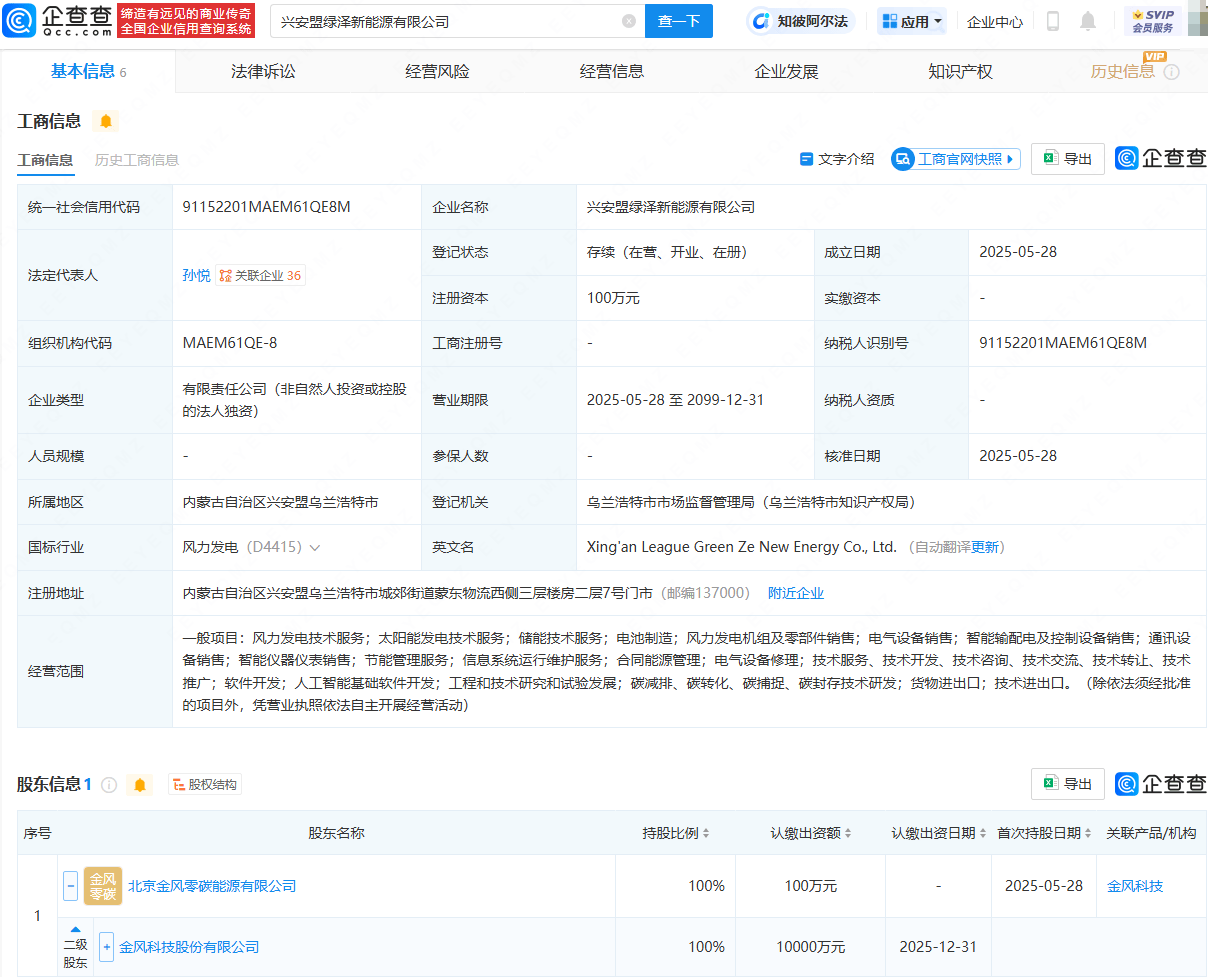Open 关联企业 36 badge beside 孙悦

pyautogui.click(x=260, y=276)
